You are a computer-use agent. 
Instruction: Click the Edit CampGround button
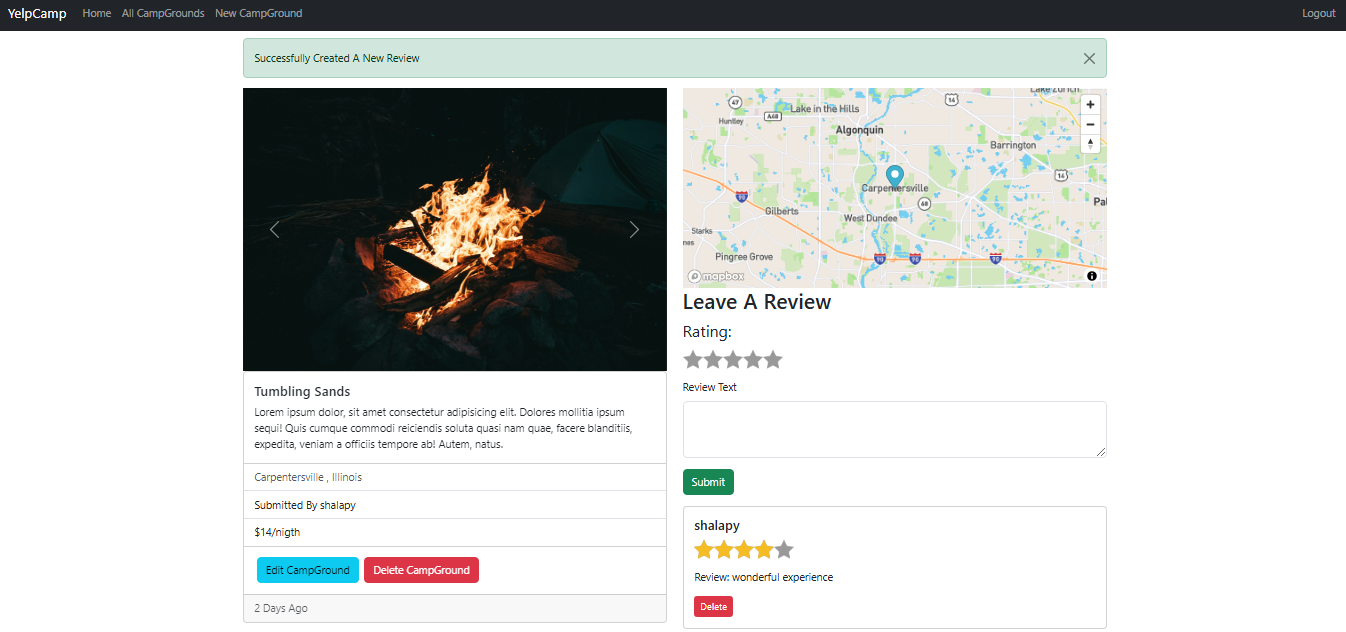(x=308, y=570)
